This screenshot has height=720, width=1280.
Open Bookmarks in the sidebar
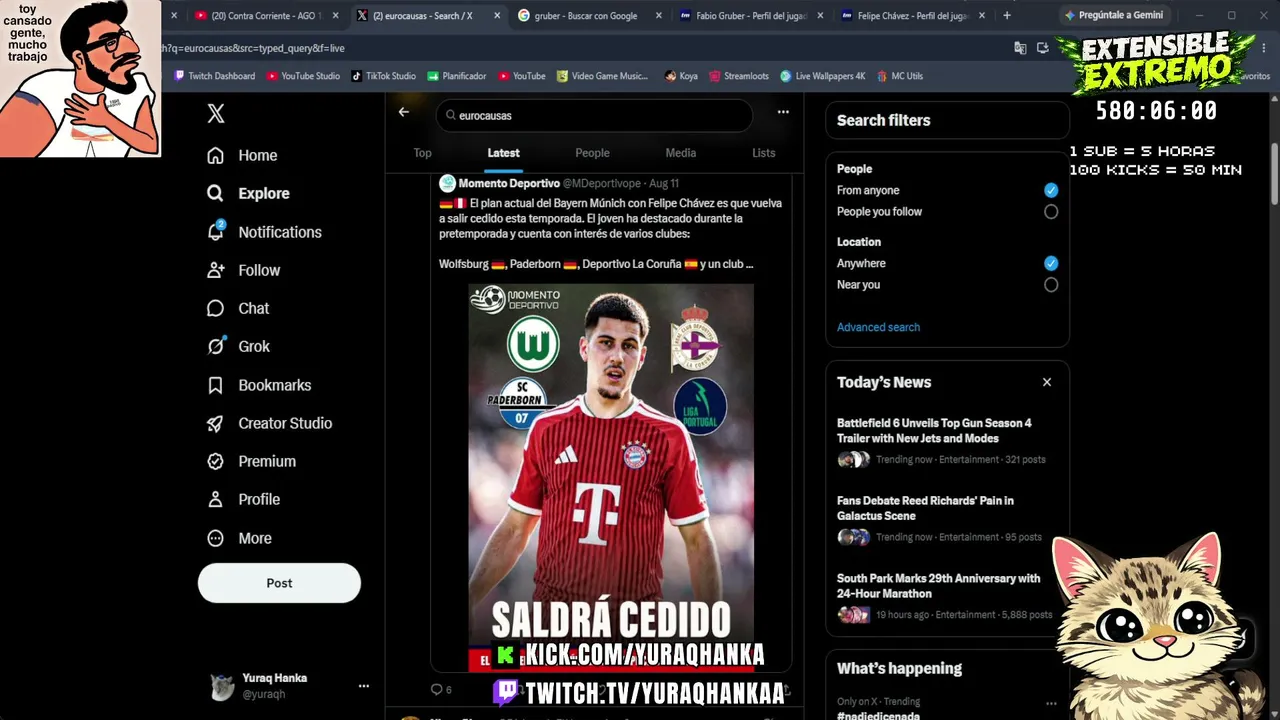259,385
